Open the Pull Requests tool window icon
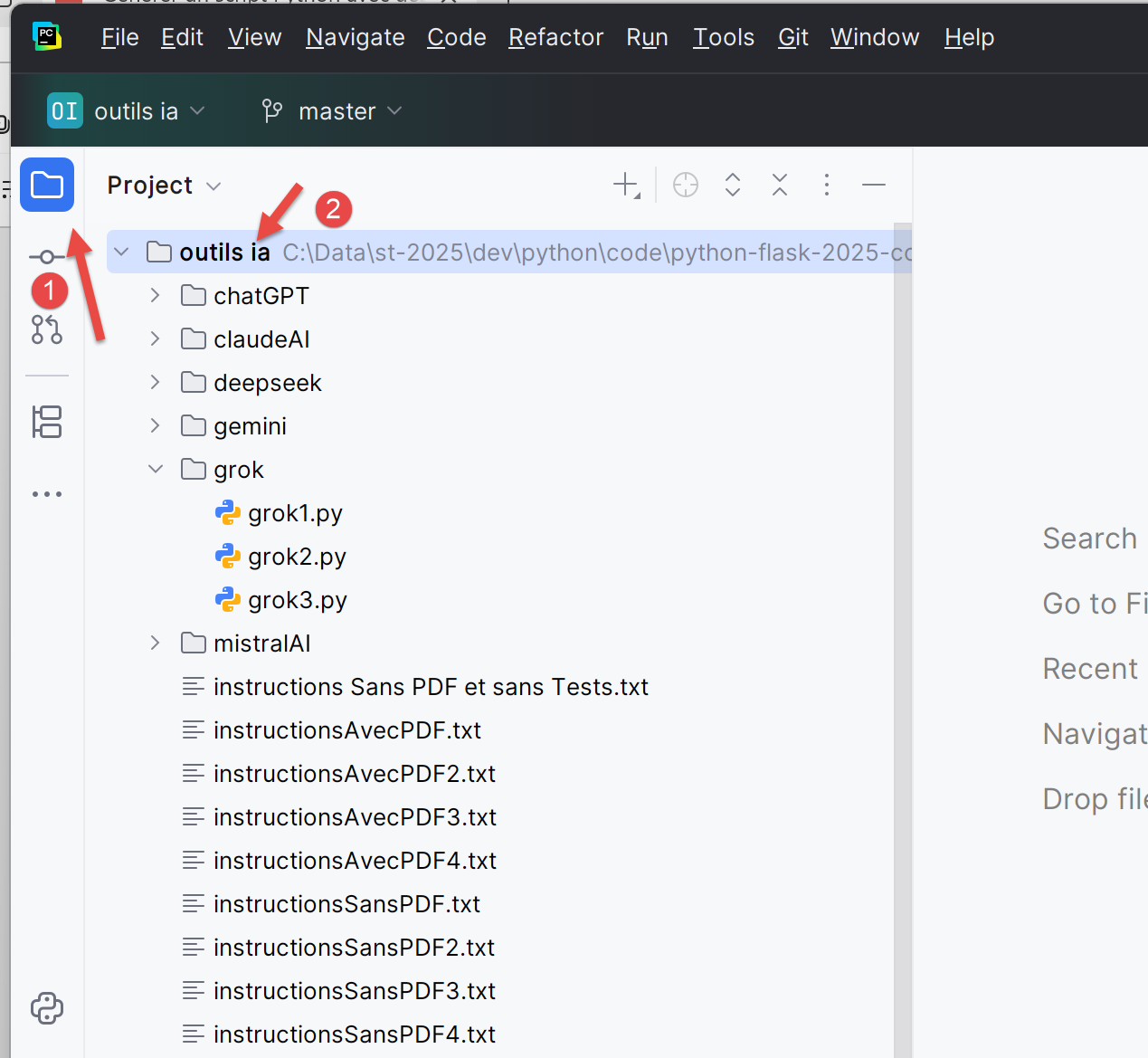This screenshot has height=1058, width=1148. click(47, 329)
